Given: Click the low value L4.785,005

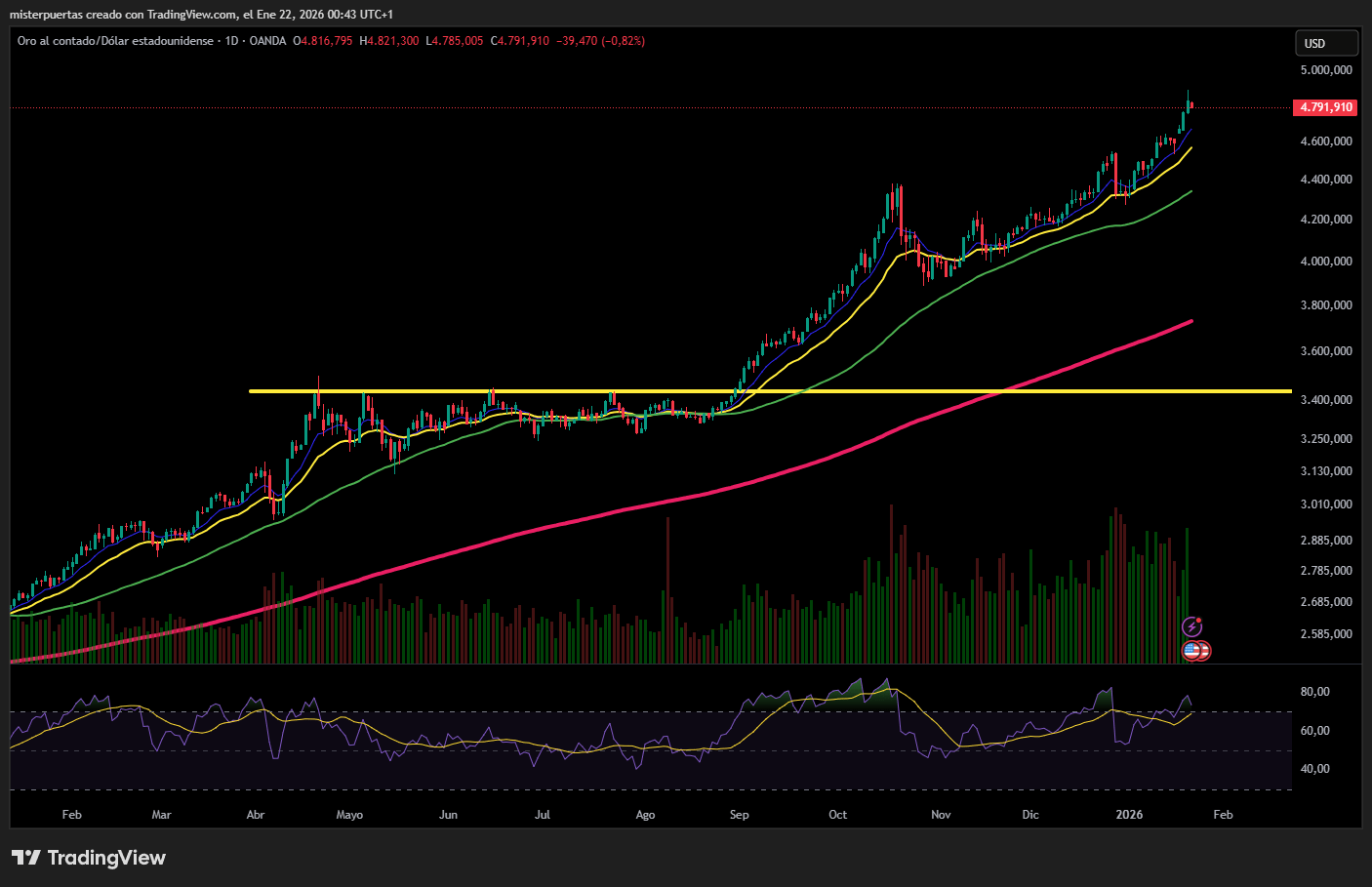Looking at the screenshot, I should pyautogui.click(x=455, y=41).
